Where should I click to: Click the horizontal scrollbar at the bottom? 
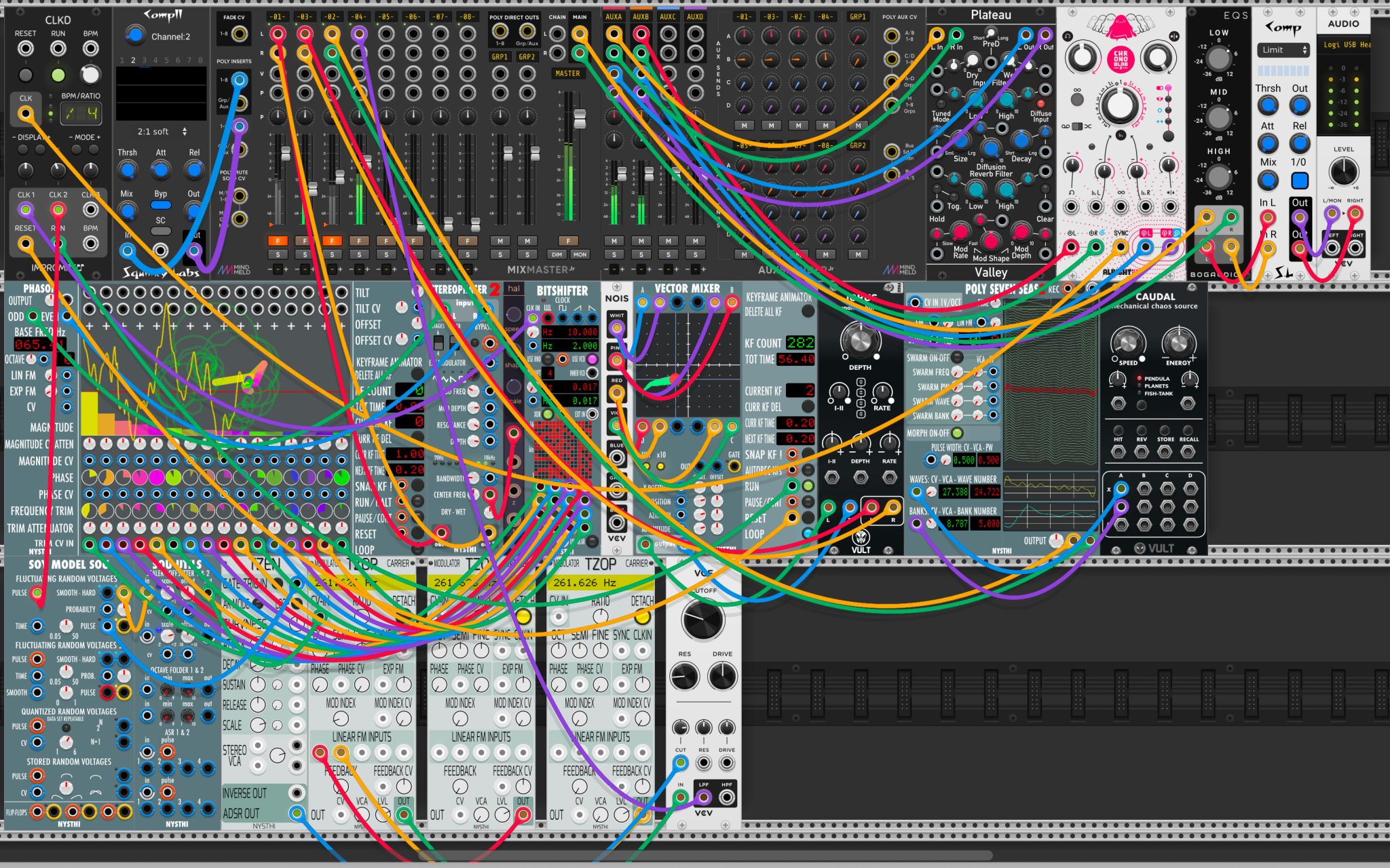706,855
